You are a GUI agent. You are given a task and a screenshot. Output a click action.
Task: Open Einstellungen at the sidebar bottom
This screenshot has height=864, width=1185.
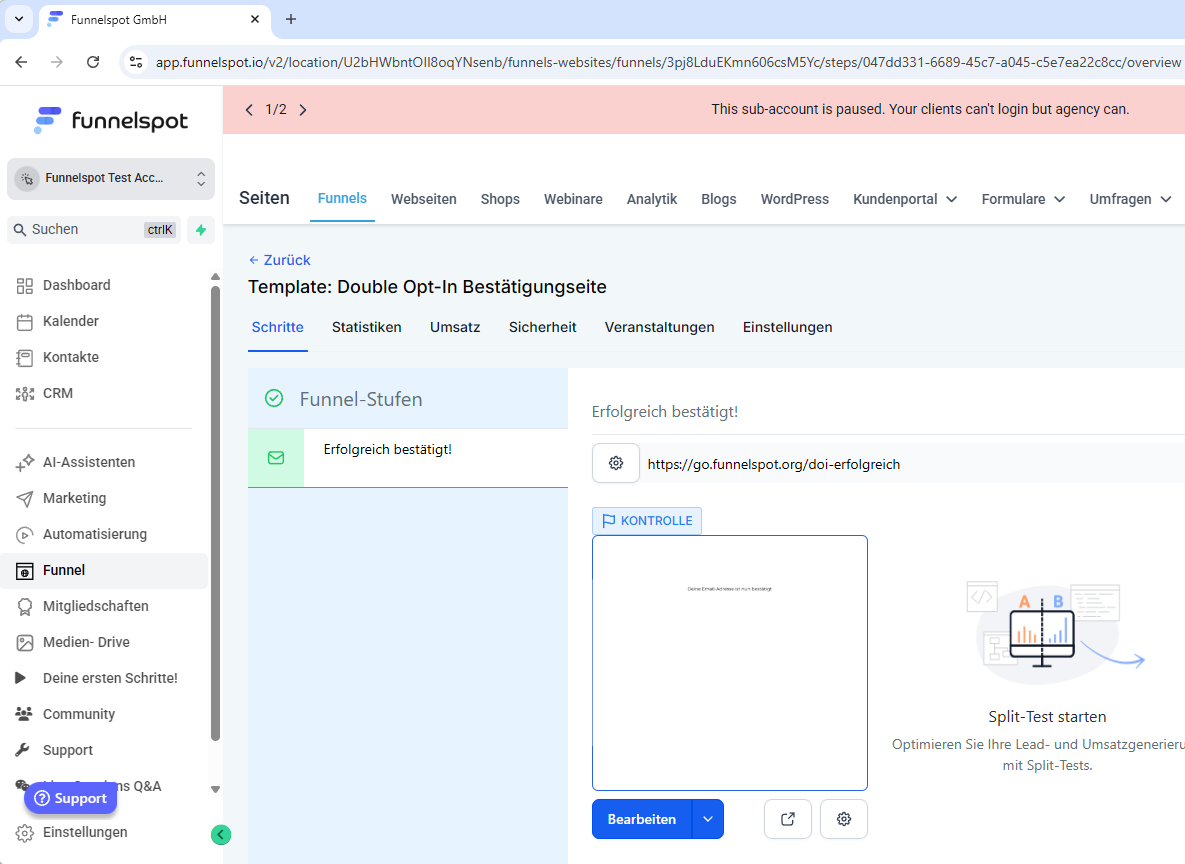[x=85, y=832]
